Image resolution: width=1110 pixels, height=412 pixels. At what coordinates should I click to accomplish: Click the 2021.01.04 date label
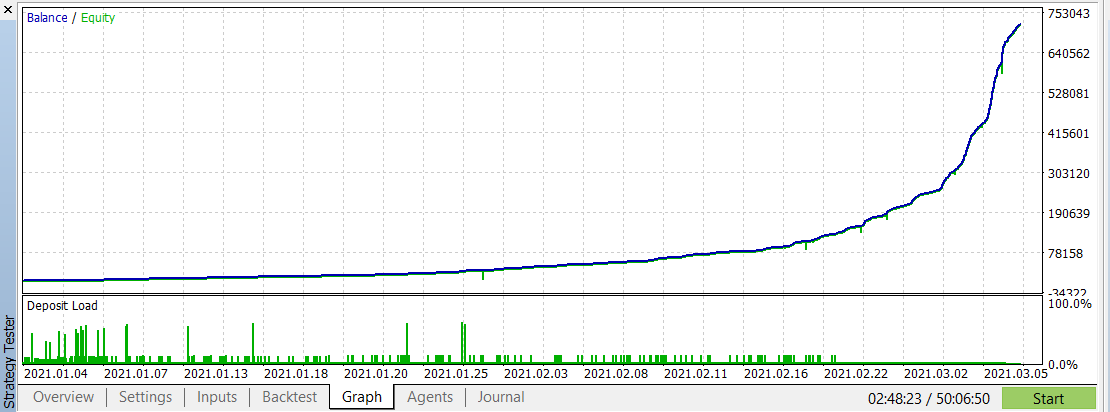[x=57, y=374]
